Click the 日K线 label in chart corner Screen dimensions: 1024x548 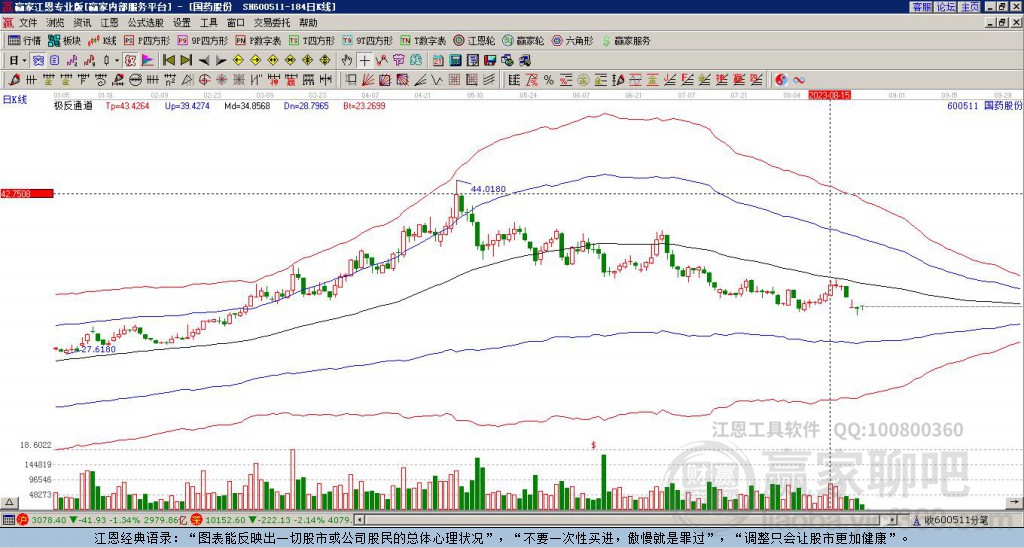pos(14,100)
